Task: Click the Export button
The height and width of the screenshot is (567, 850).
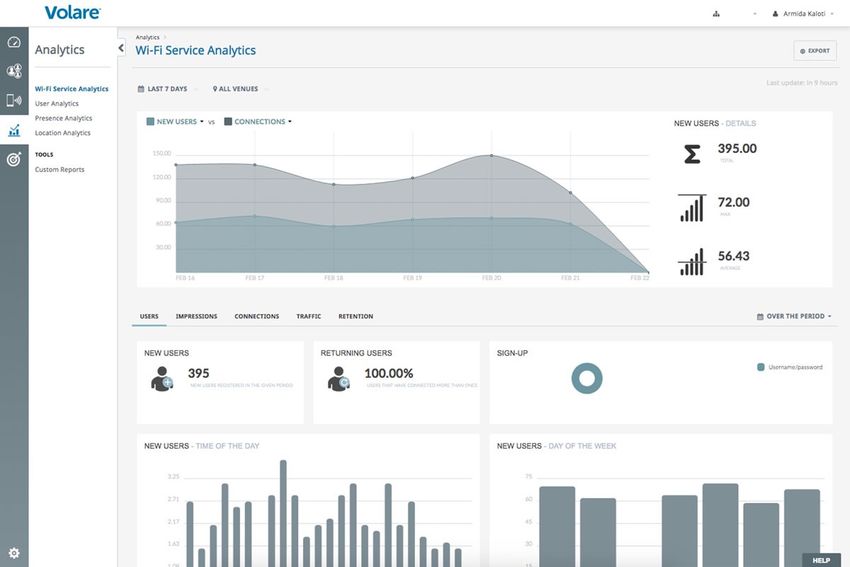Action: tap(815, 50)
